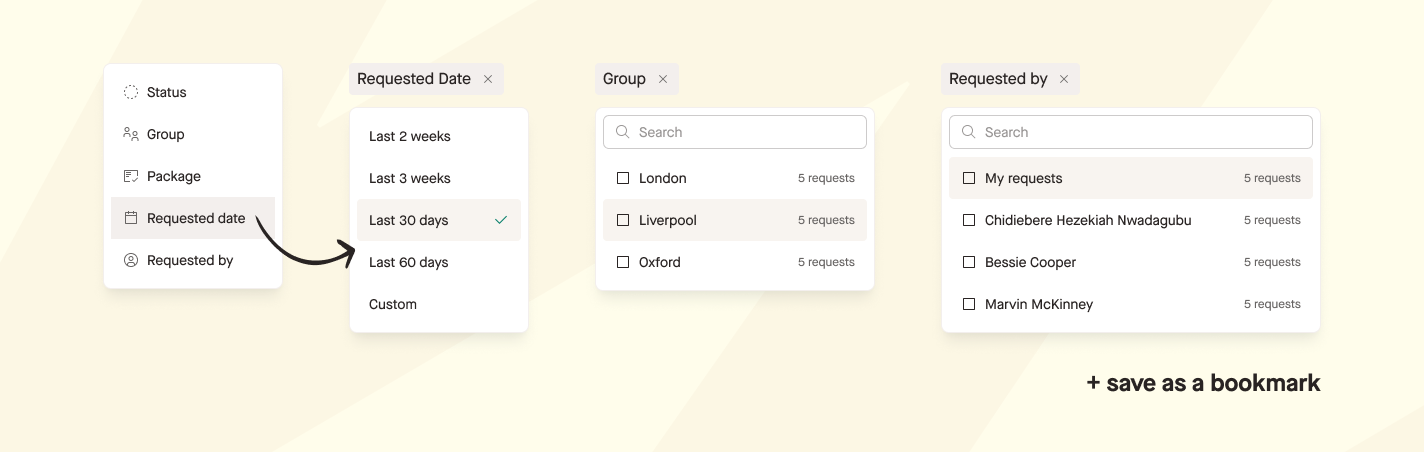Click save as a bookmark

pyautogui.click(x=1203, y=383)
